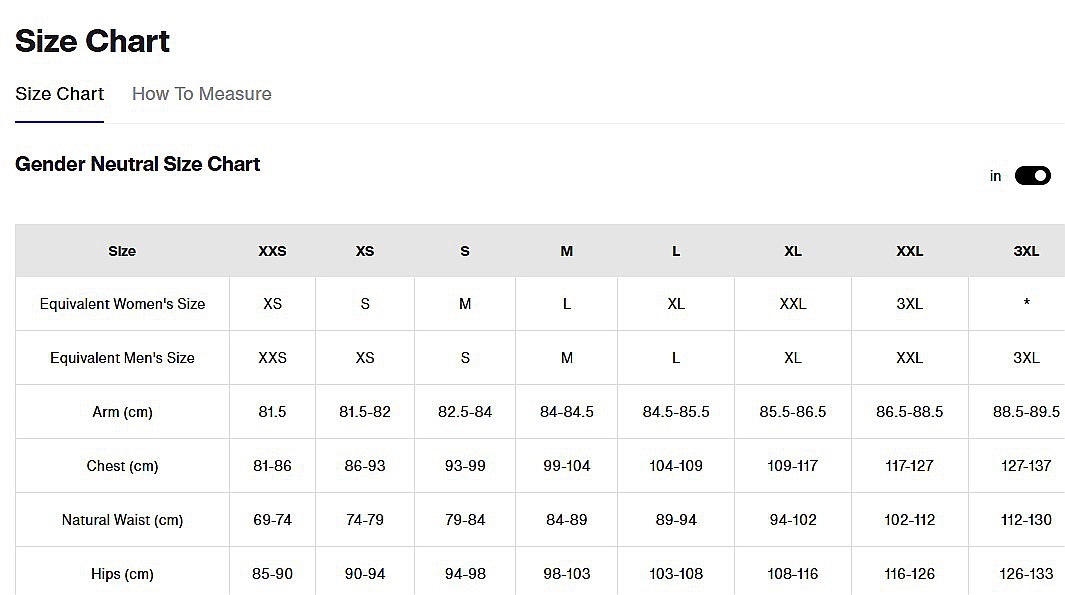Screen dimensions: 1065x595
Task: Select the Equivalent Men's Size row label
Action: (x=122, y=358)
